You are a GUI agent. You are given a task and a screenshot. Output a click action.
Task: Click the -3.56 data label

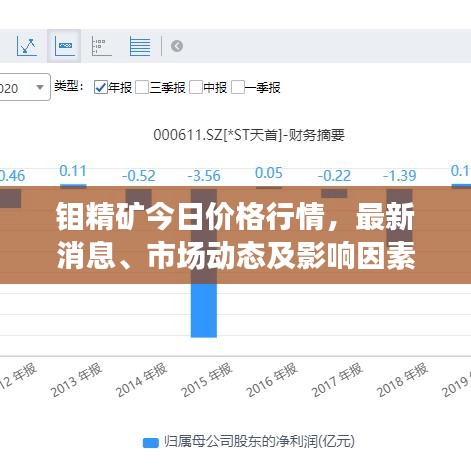[x=204, y=176]
